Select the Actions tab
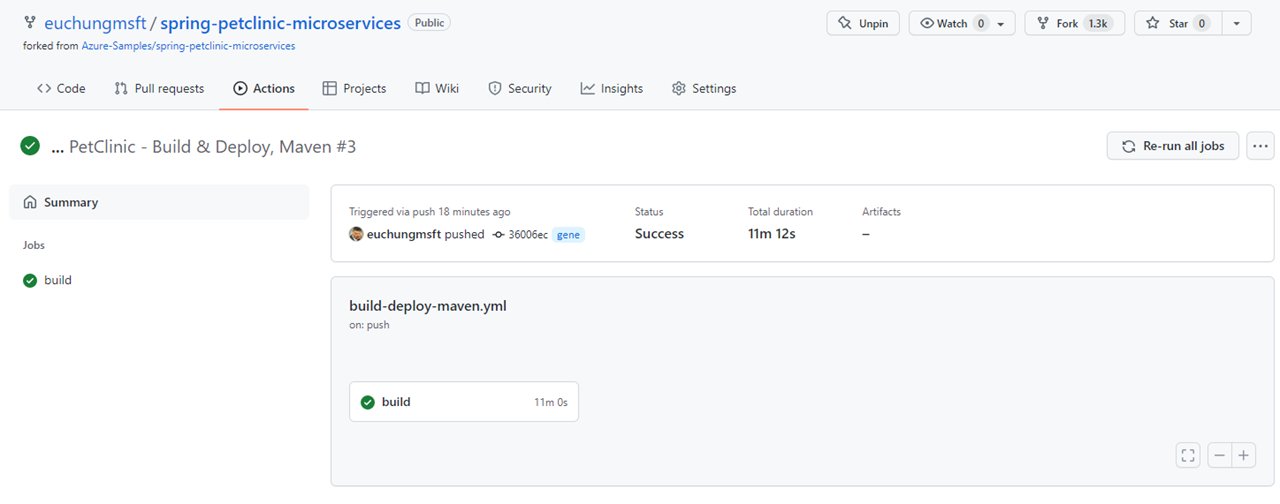This screenshot has height=504, width=1280. pos(263,88)
